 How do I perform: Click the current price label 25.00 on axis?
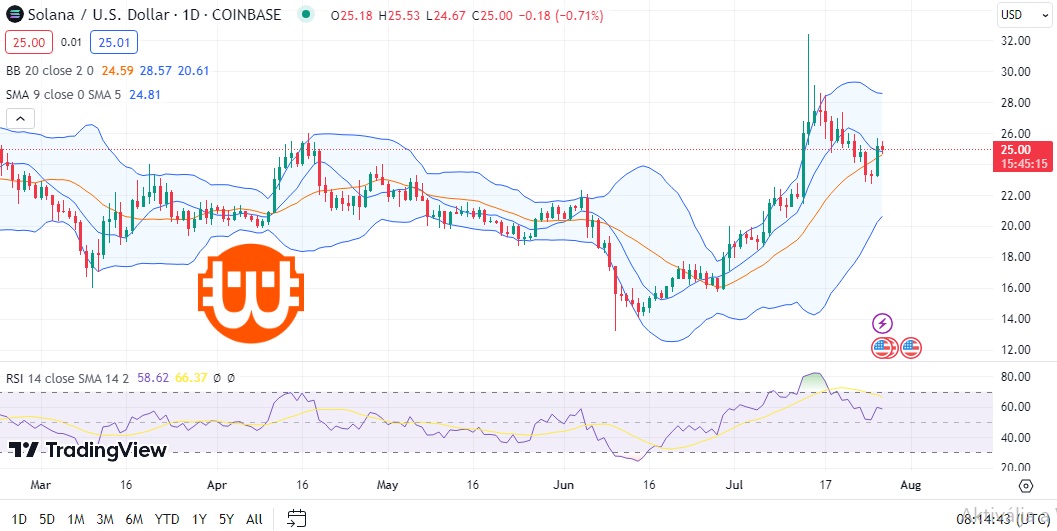[x=1023, y=156]
